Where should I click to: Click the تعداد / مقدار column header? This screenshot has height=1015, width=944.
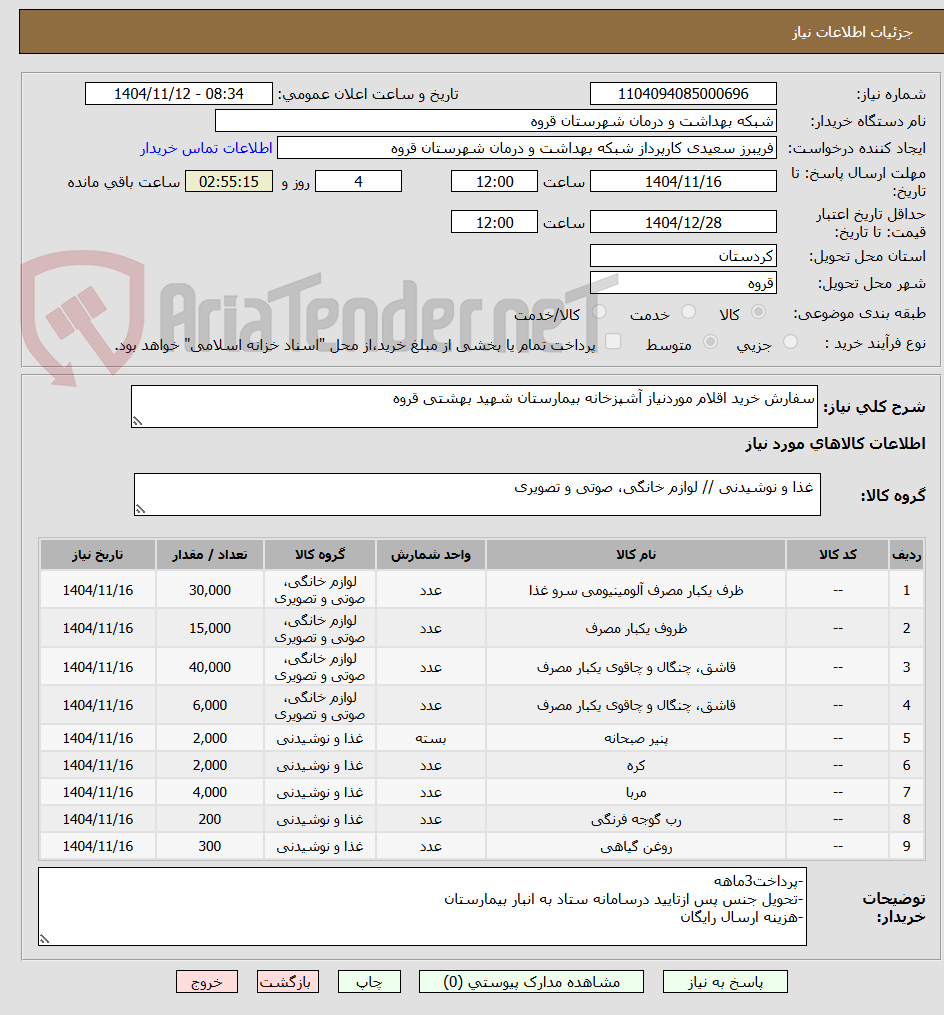[x=210, y=555]
